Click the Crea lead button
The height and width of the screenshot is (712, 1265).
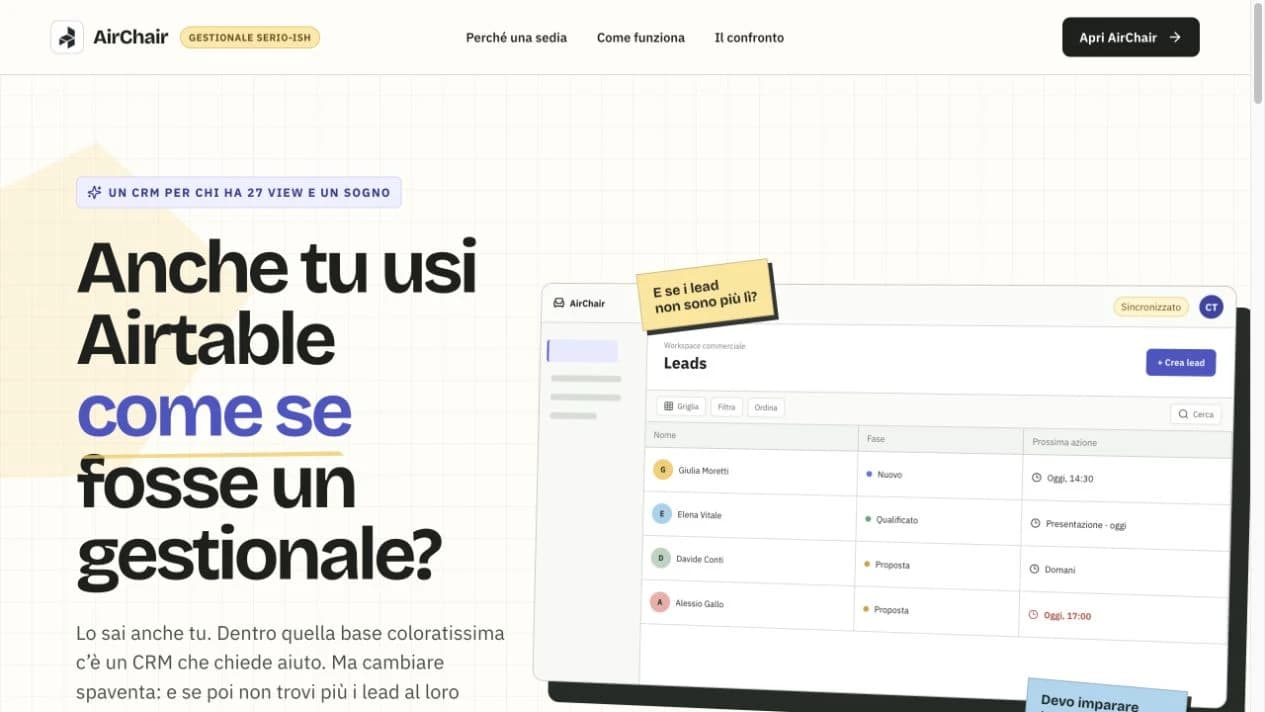(x=1181, y=362)
